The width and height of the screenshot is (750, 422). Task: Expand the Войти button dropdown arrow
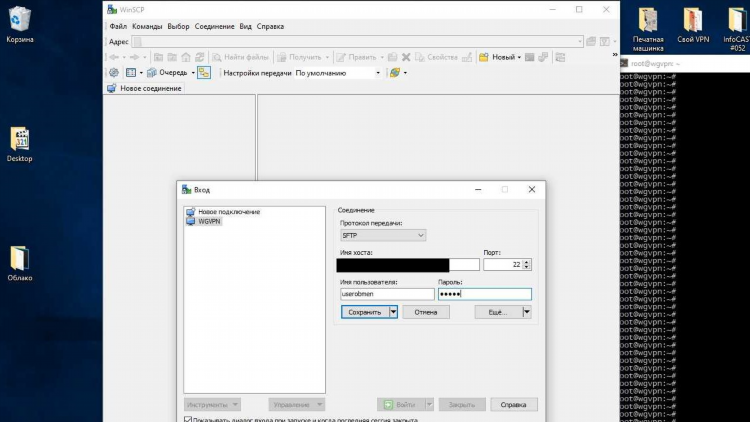pos(429,405)
